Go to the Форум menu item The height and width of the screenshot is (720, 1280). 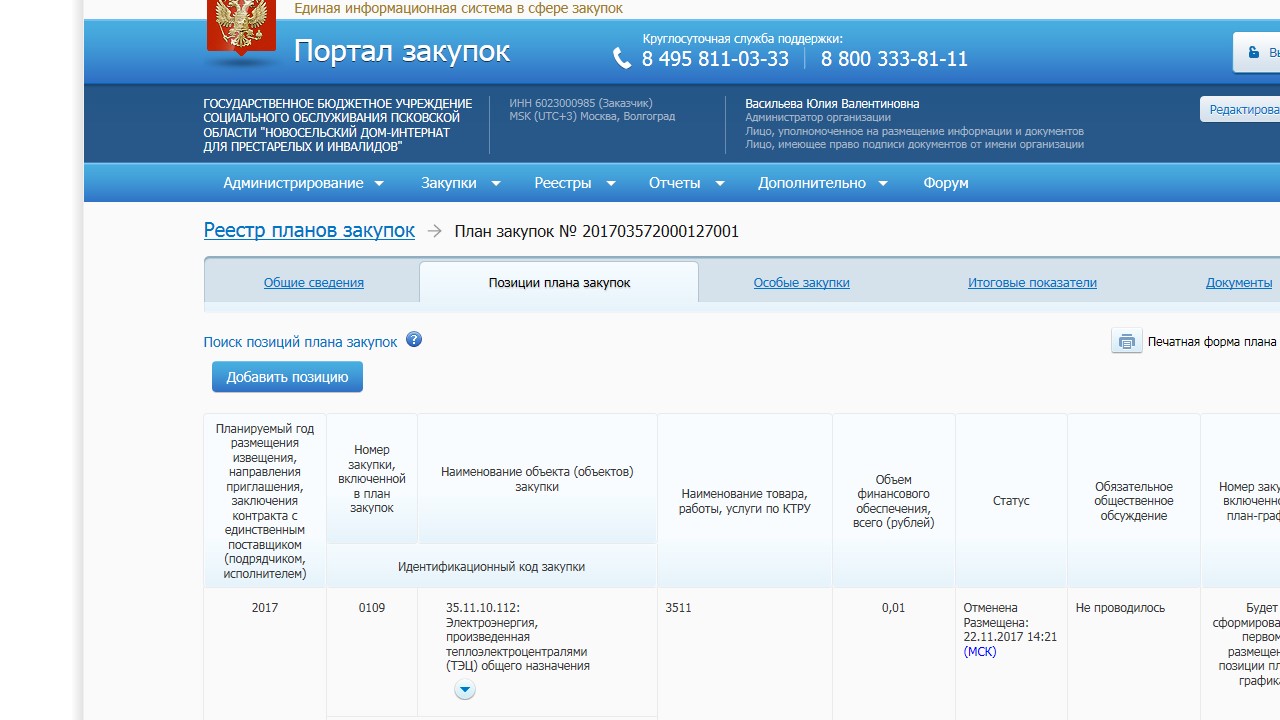click(x=945, y=183)
